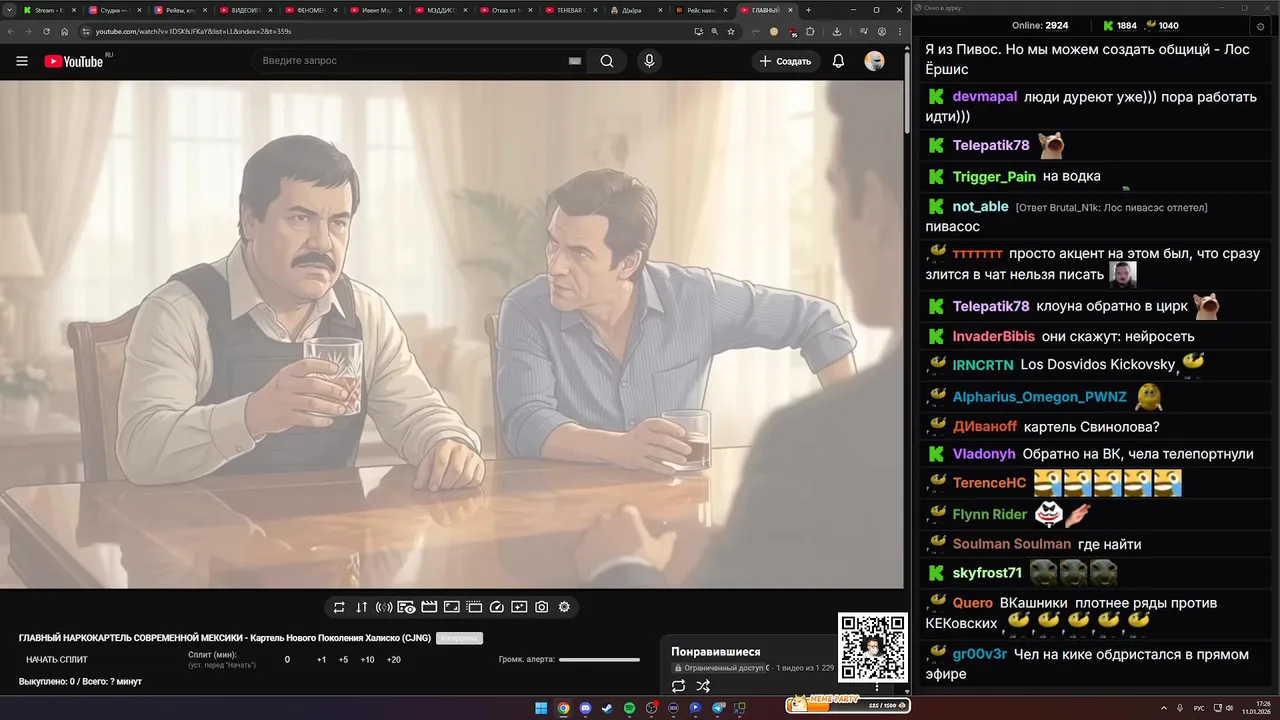
Task: Click username InvaderBibis in chat
Action: click(994, 337)
